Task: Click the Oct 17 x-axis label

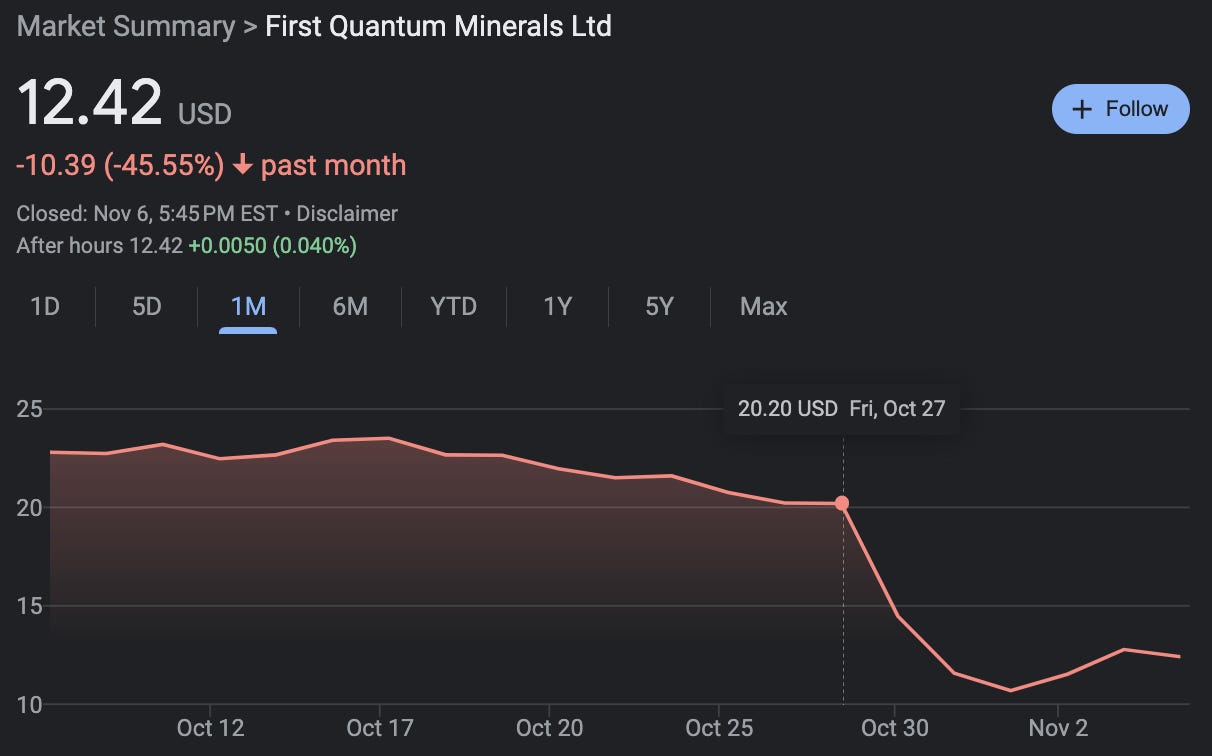Action: (379, 727)
